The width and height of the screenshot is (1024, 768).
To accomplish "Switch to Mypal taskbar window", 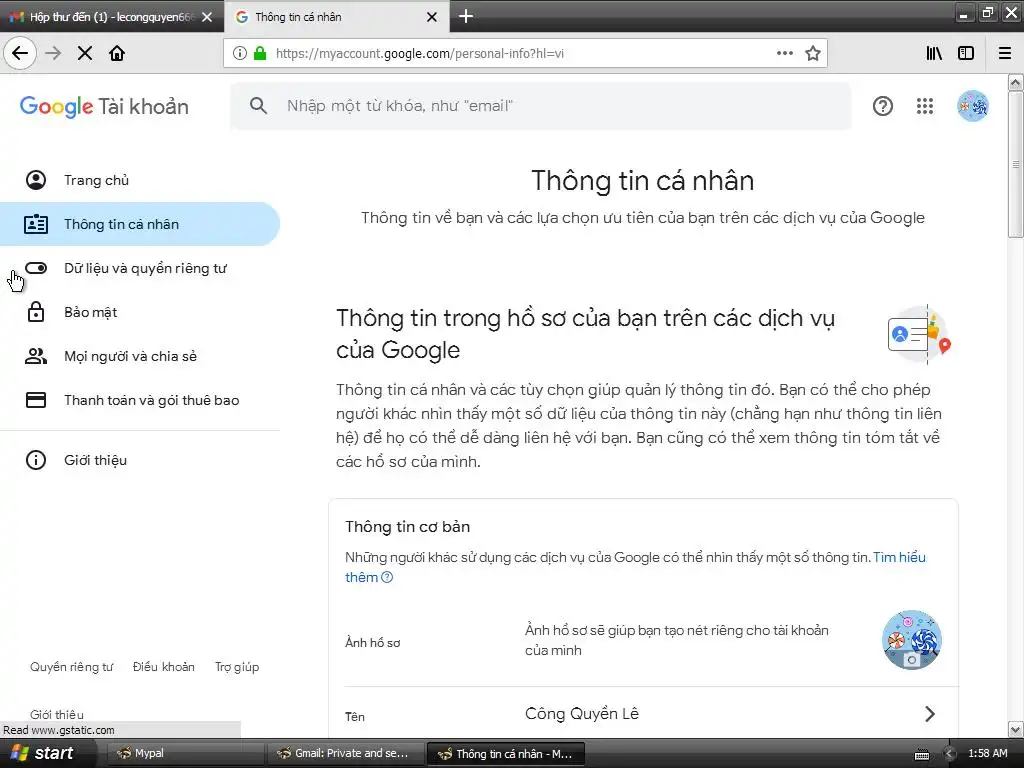I will pos(185,754).
